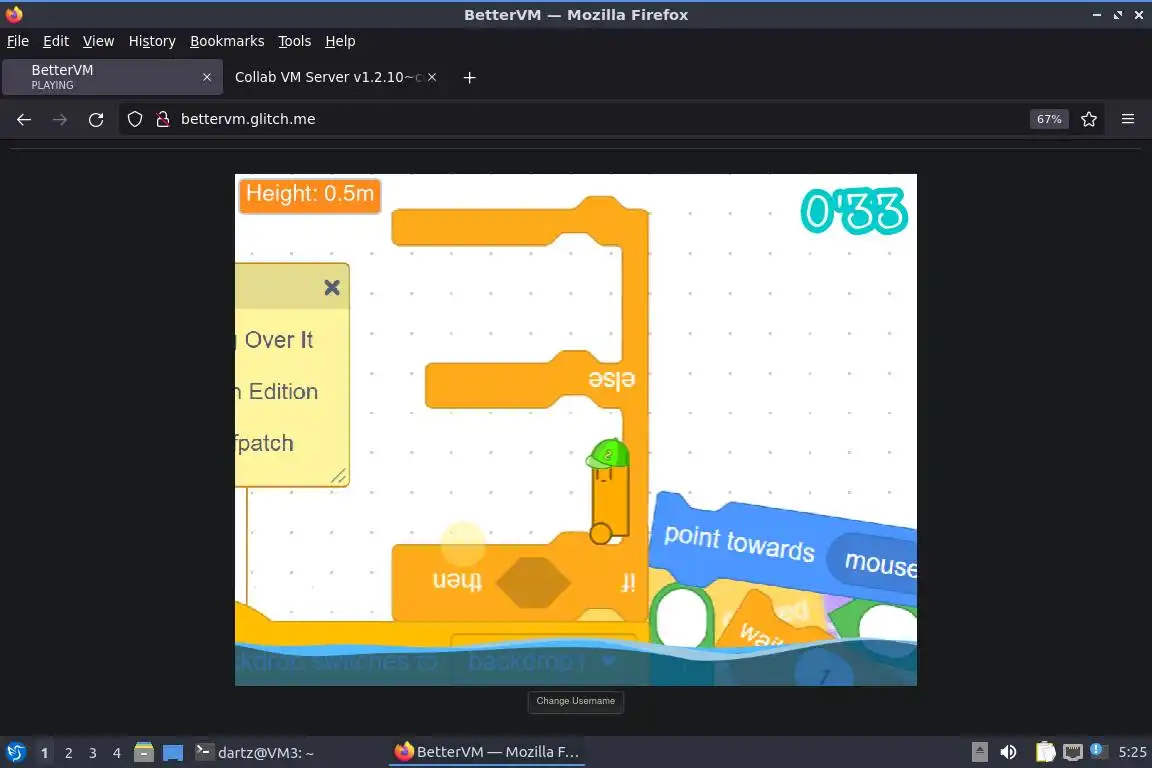The height and width of the screenshot is (768, 1152).
Task: Click the 0'33 game timer
Action: (x=854, y=212)
